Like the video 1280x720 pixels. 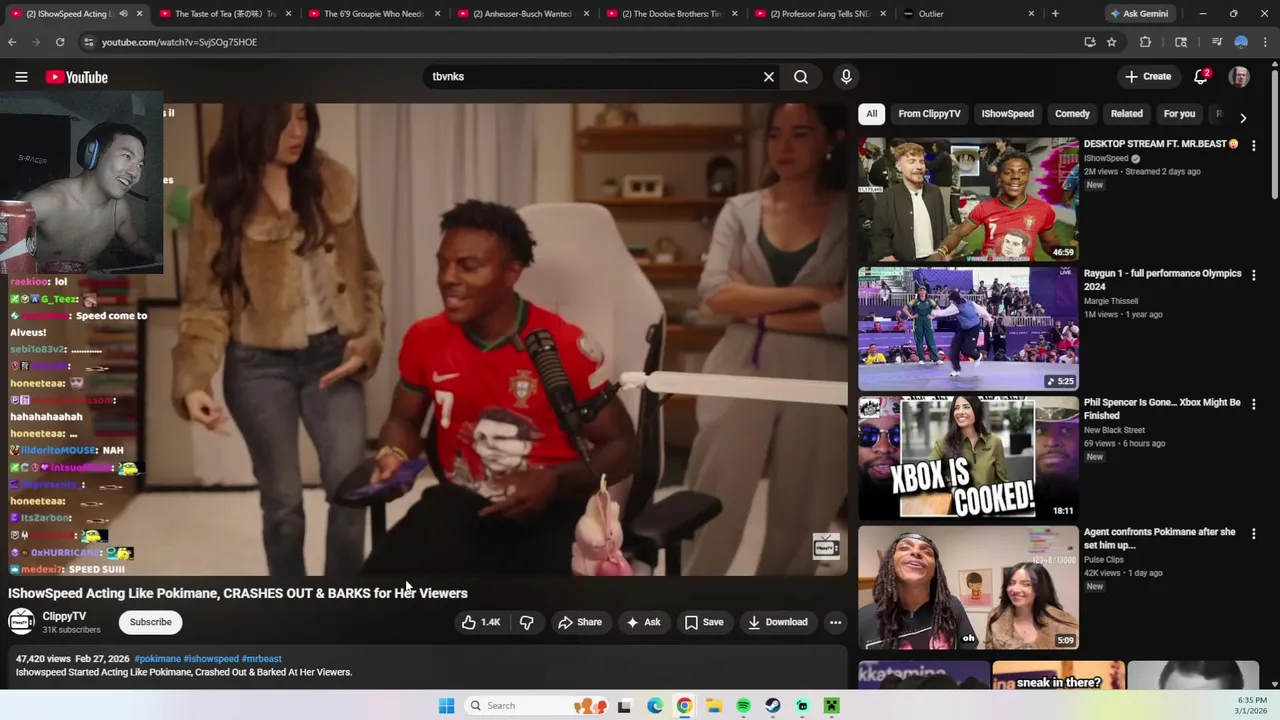tap(481, 622)
